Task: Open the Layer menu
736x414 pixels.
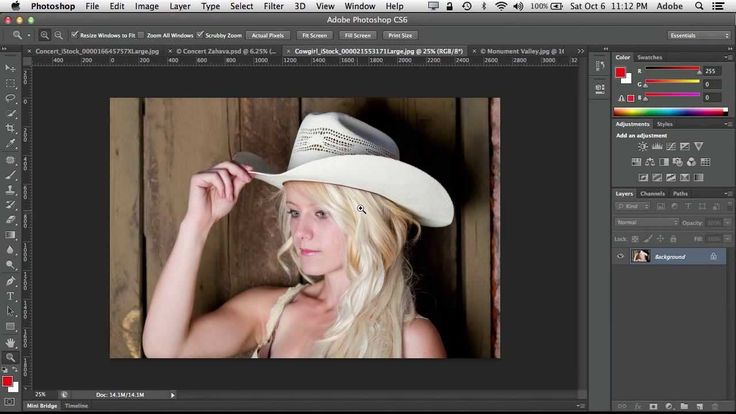Action: (179, 6)
